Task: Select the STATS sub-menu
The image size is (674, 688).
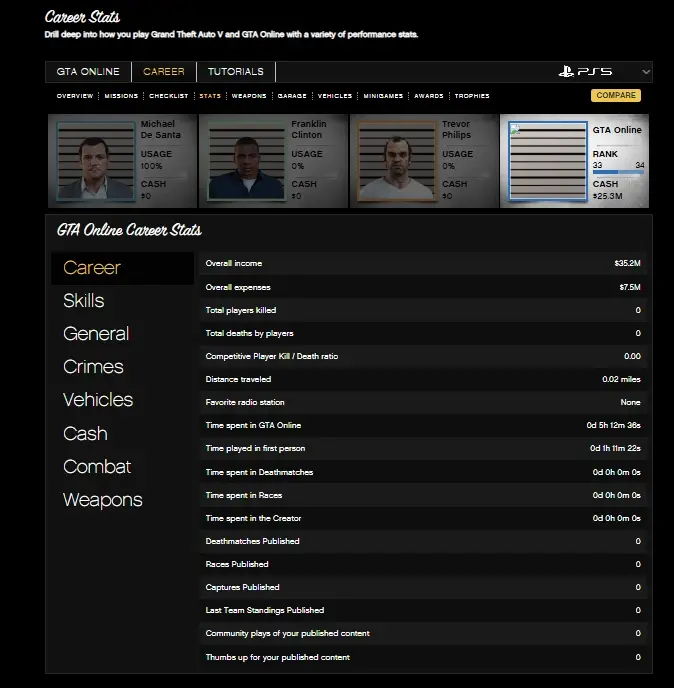Action: pyautogui.click(x=210, y=96)
